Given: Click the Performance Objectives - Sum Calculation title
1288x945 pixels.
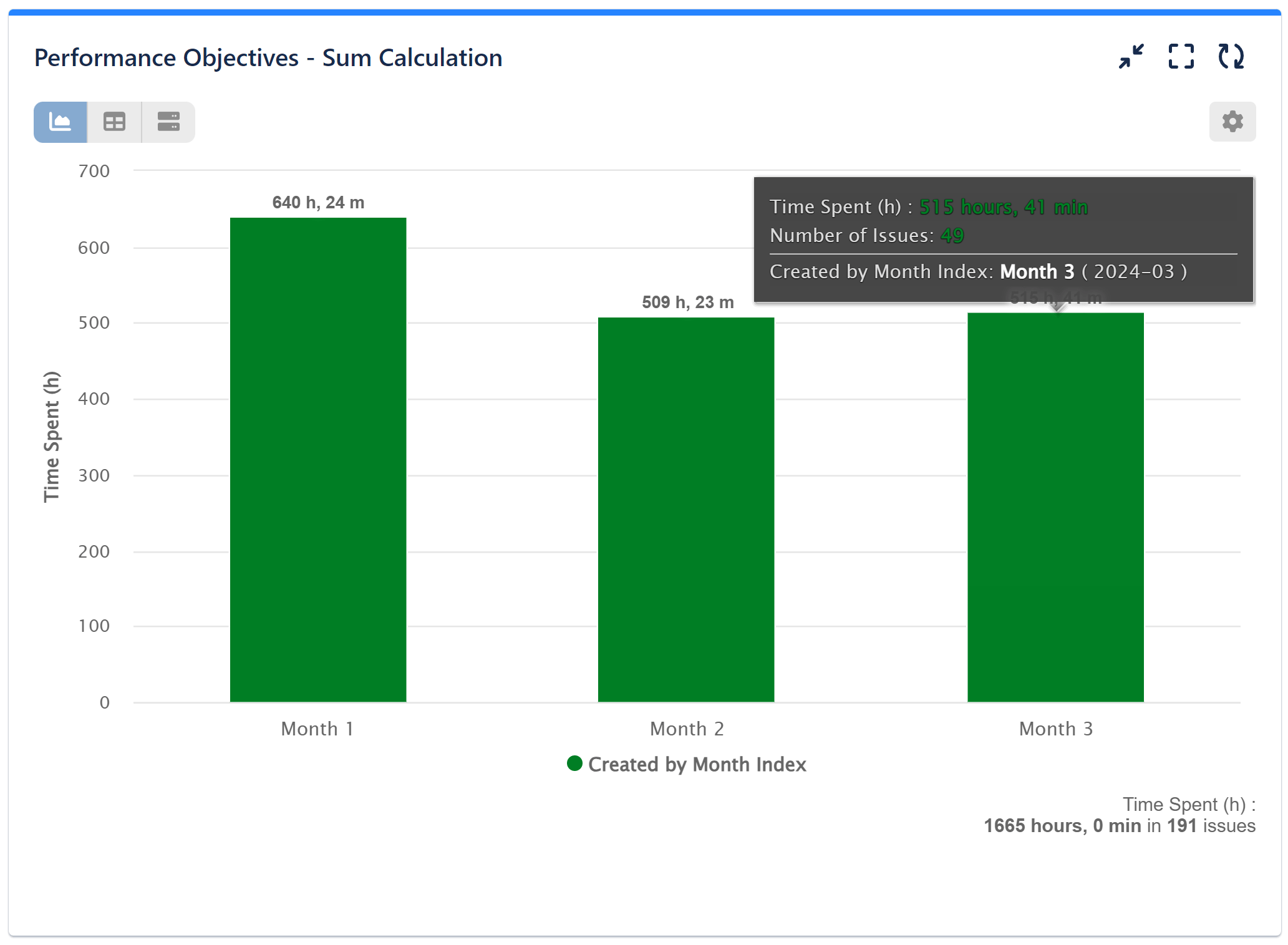Looking at the screenshot, I should (x=268, y=57).
